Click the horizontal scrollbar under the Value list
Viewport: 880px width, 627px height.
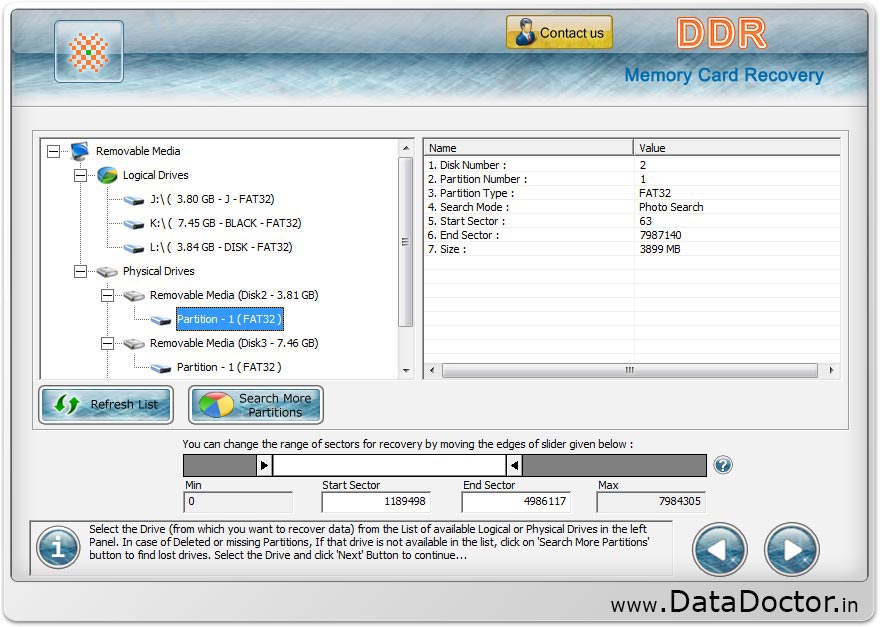630,370
